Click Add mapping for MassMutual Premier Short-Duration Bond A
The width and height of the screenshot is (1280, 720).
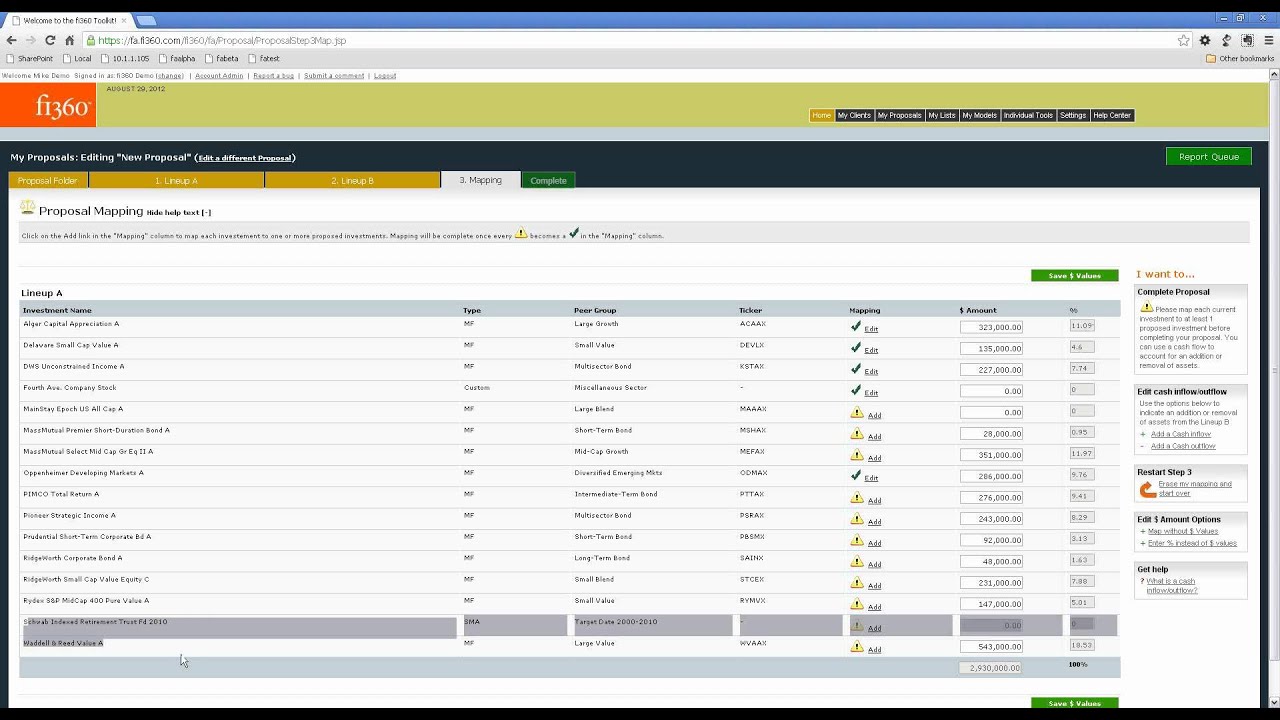(874, 436)
